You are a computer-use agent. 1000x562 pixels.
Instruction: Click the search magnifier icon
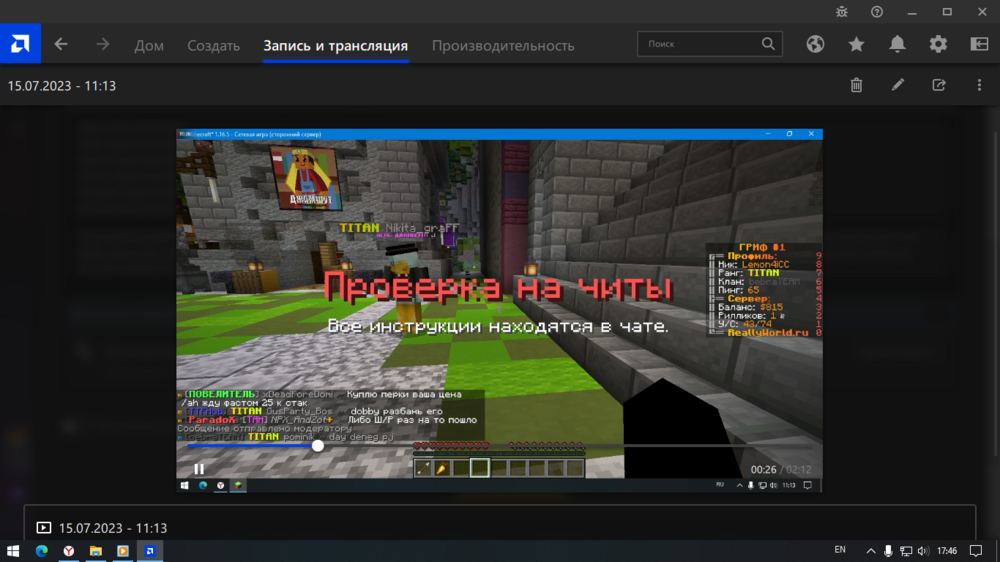point(768,44)
